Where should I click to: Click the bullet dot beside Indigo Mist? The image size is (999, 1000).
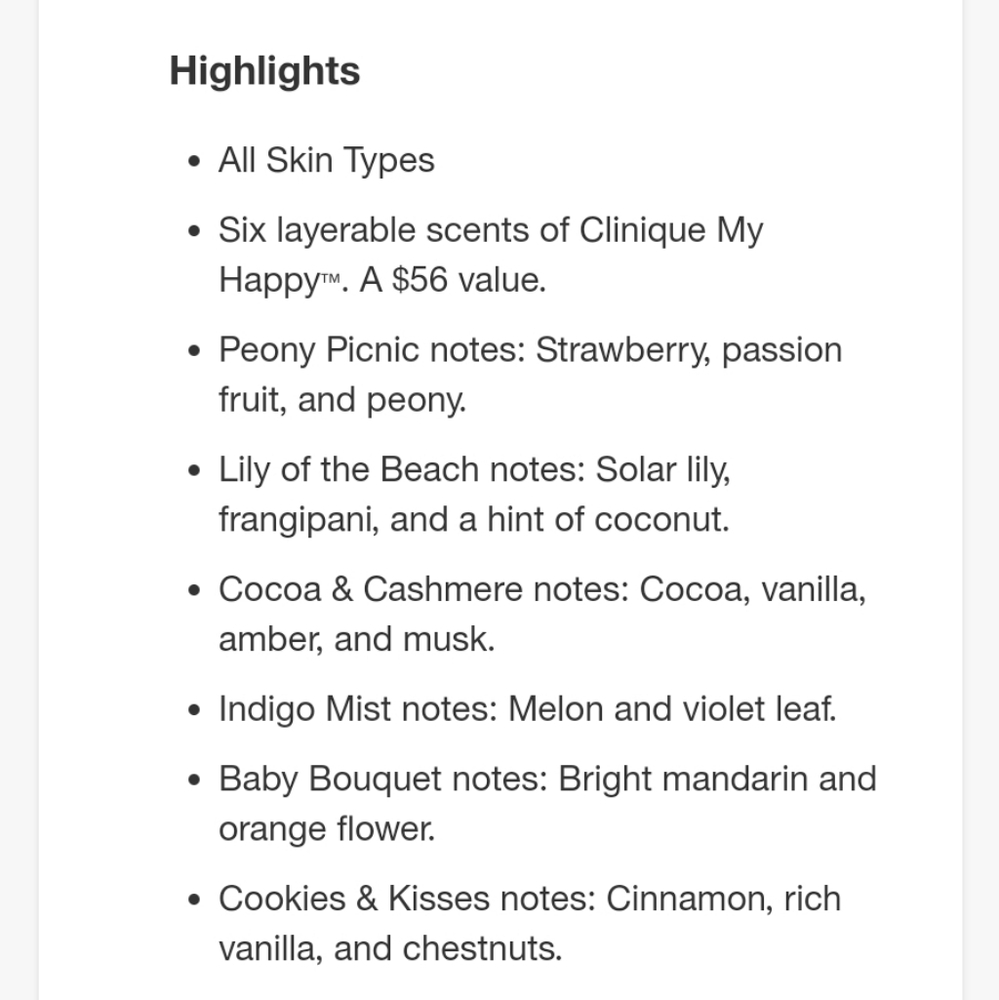click(195, 710)
